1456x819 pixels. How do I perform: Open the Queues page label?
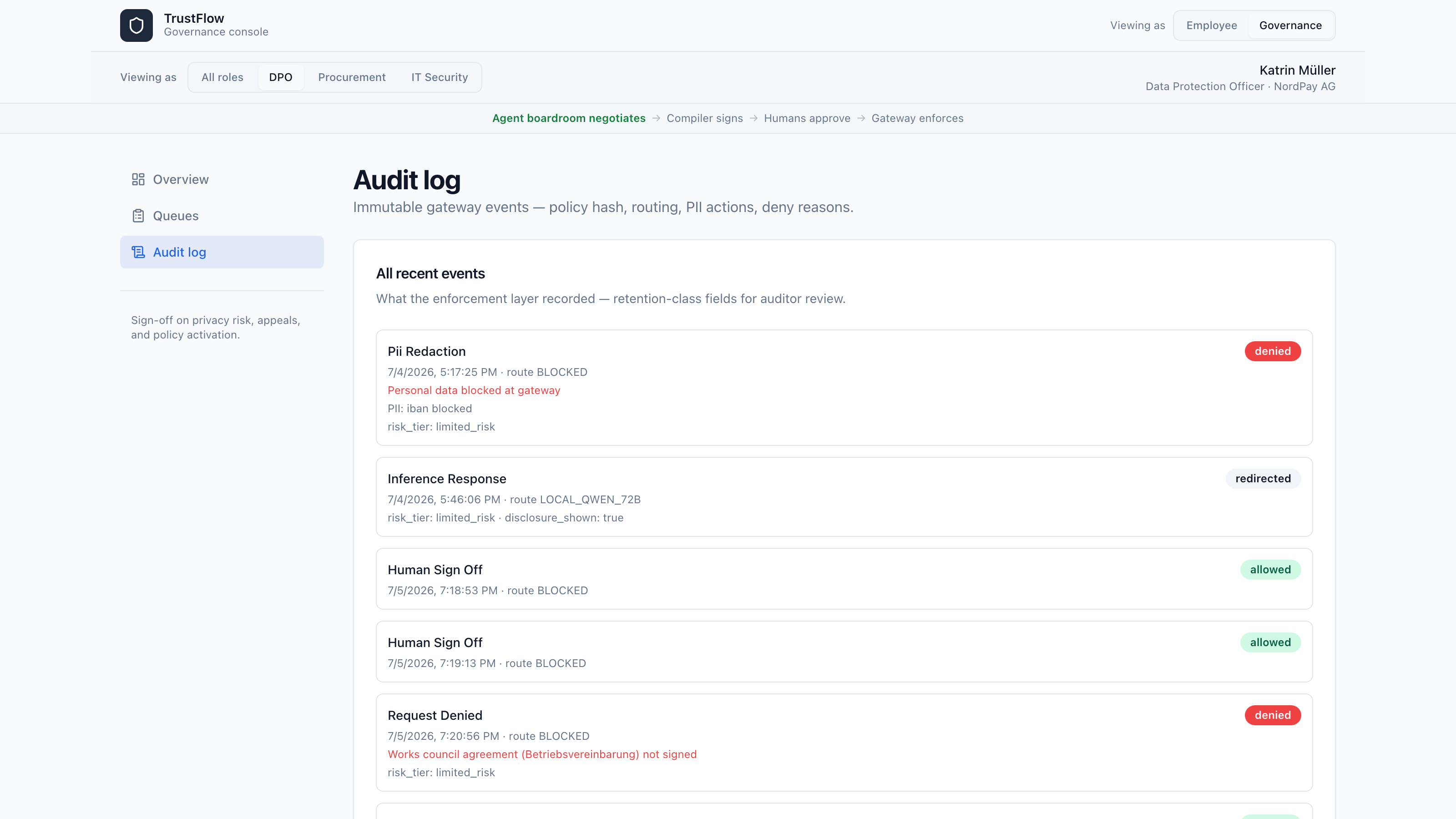click(176, 216)
